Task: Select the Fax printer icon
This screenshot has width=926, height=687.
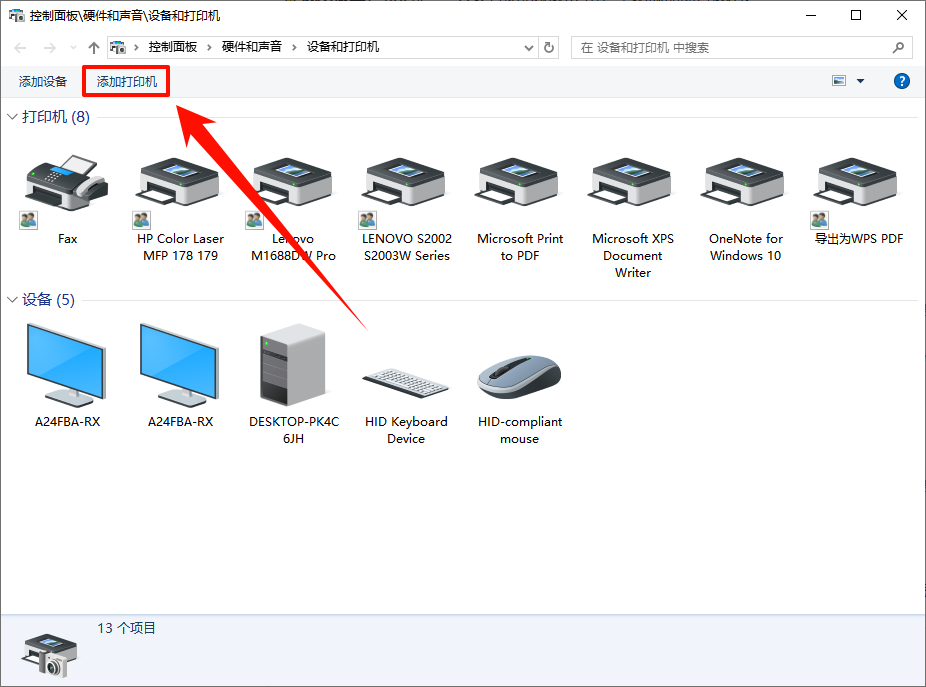Action: tap(67, 183)
